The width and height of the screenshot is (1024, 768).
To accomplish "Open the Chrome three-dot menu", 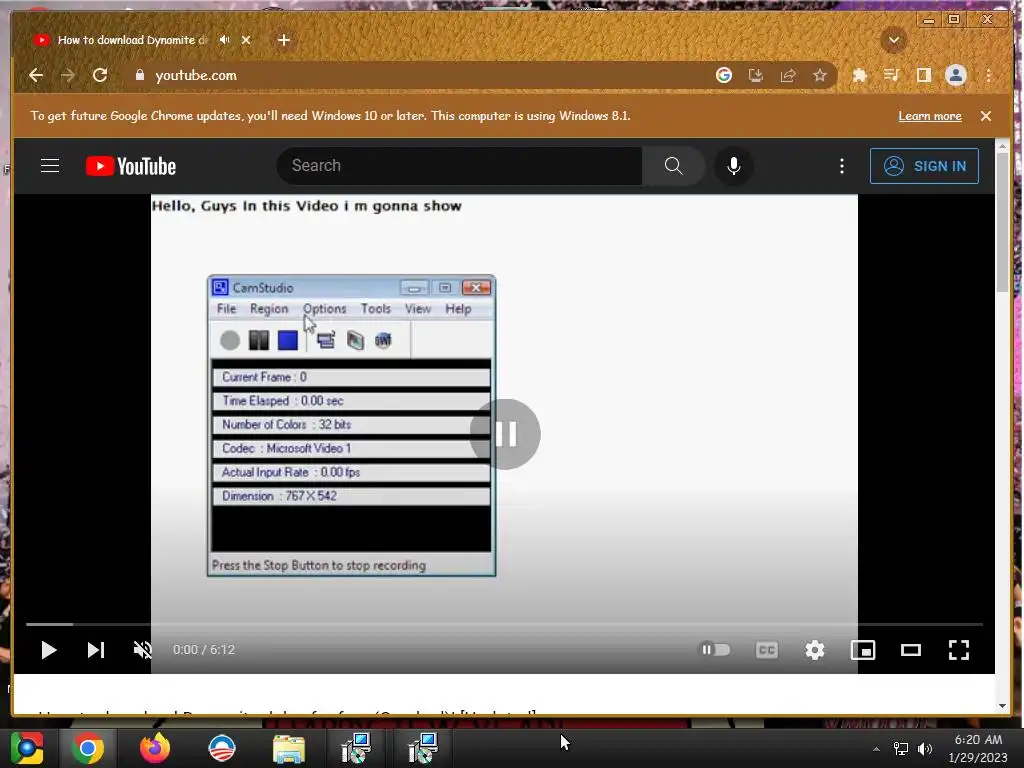I will point(989,75).
